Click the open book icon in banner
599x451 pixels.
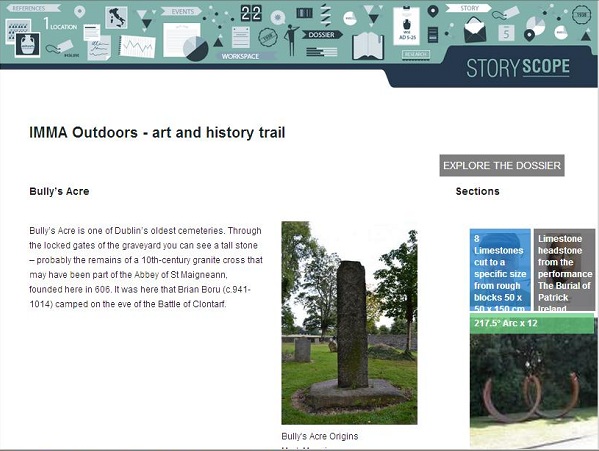368,46
